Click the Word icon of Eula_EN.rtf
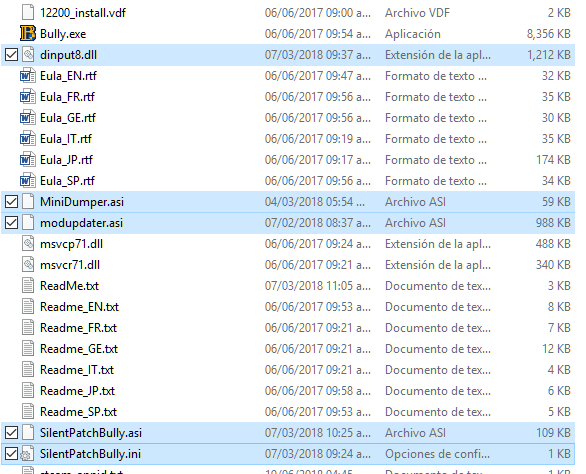 point(28,76)
